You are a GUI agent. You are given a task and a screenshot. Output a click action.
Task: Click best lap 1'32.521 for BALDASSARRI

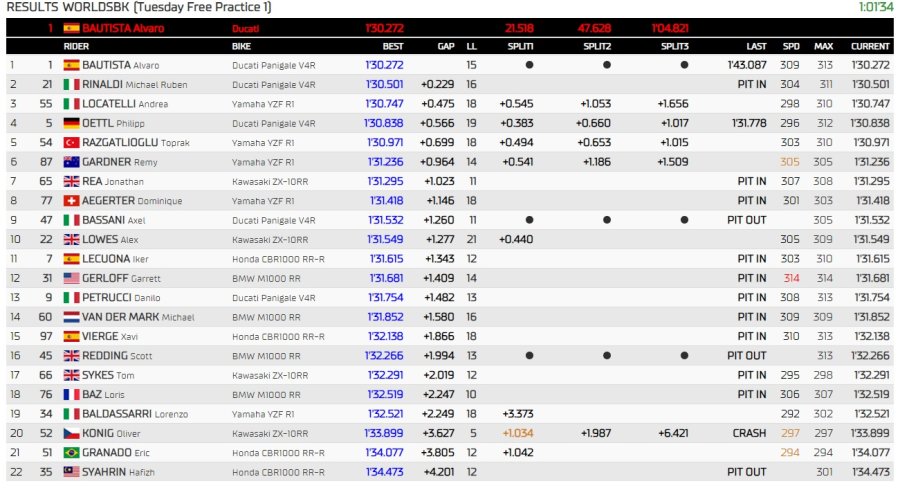coord(385,414)
